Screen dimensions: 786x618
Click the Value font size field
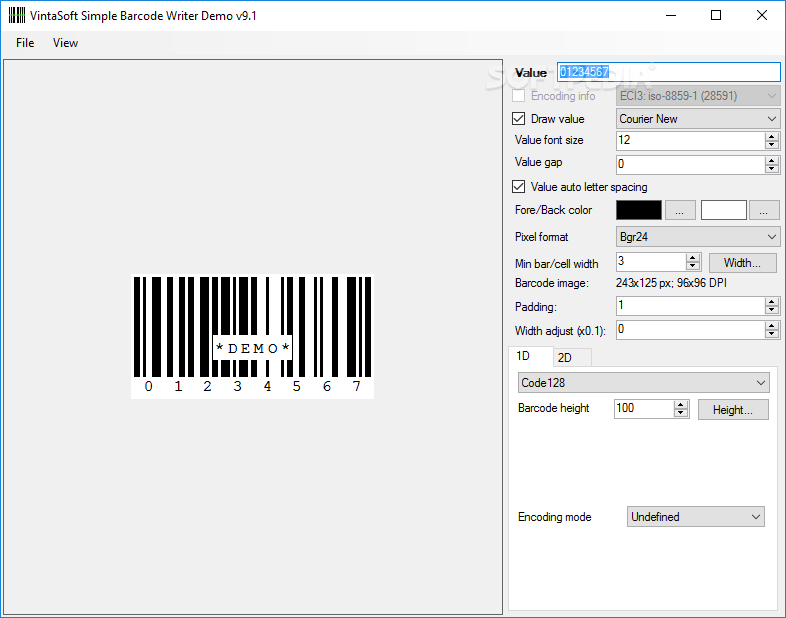click(691, 141)
